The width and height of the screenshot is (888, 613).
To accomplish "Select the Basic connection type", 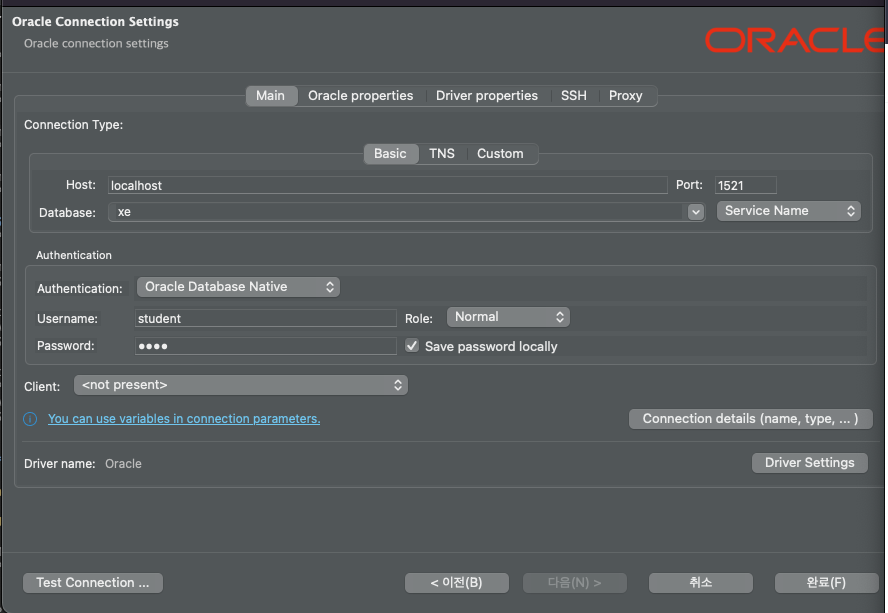I will tap(390, 154).
